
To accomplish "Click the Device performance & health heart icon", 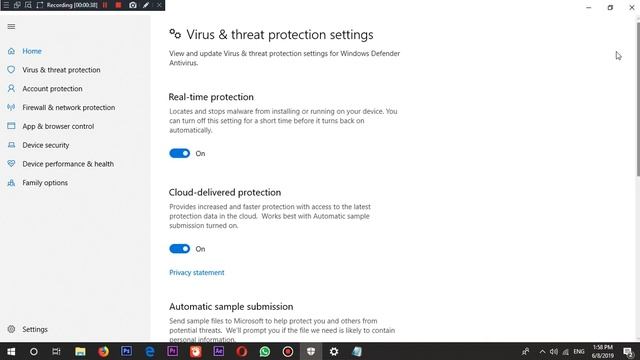I will click(x=11, y=164).
